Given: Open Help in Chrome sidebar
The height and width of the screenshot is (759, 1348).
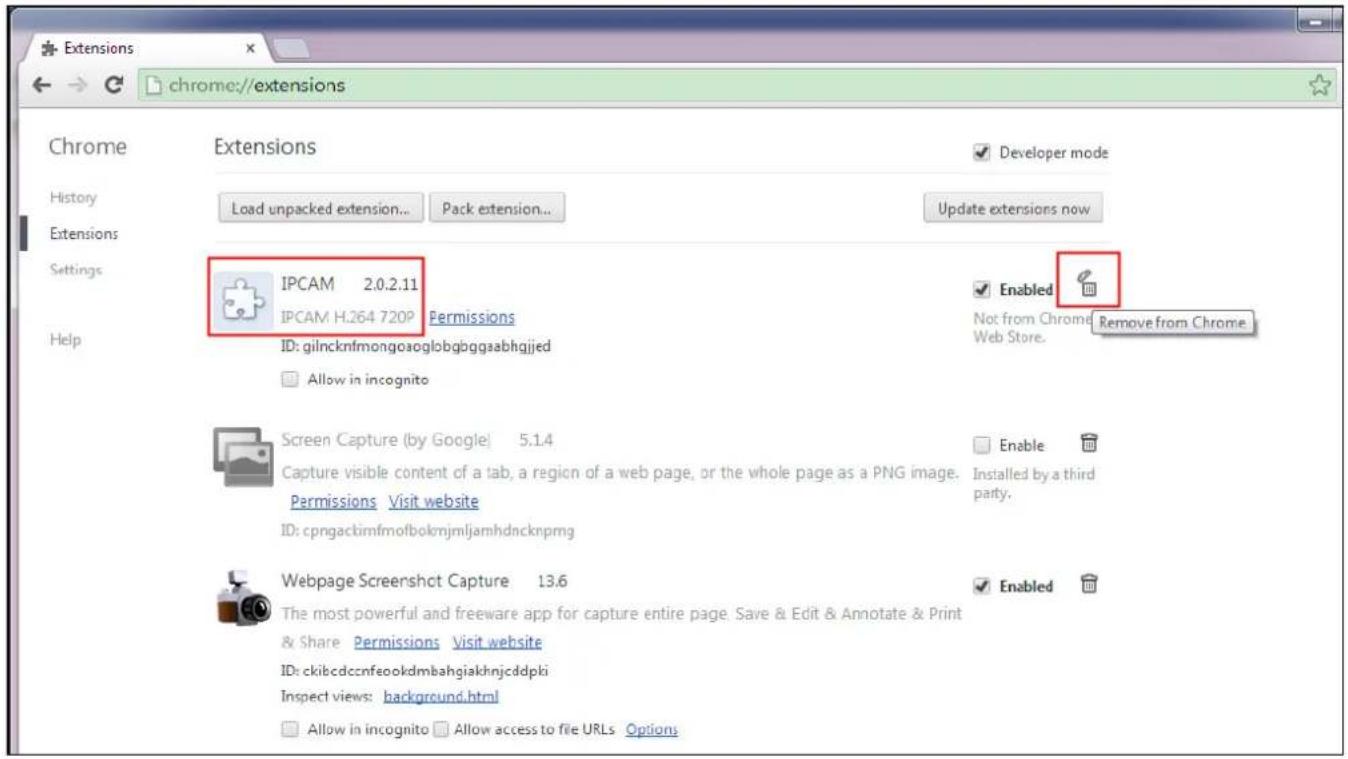Looking at the screenshot, I should [64, 339].
